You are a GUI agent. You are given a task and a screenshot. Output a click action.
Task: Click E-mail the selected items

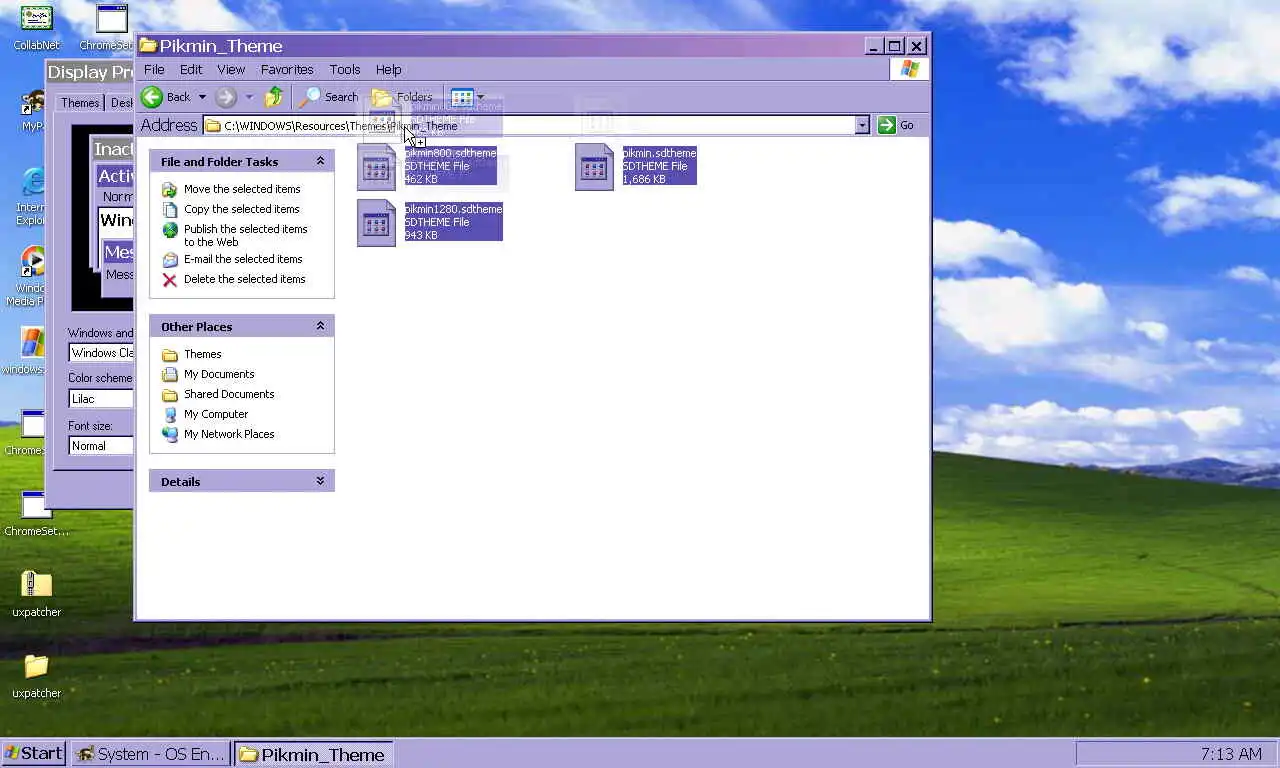tap(243, 259)
